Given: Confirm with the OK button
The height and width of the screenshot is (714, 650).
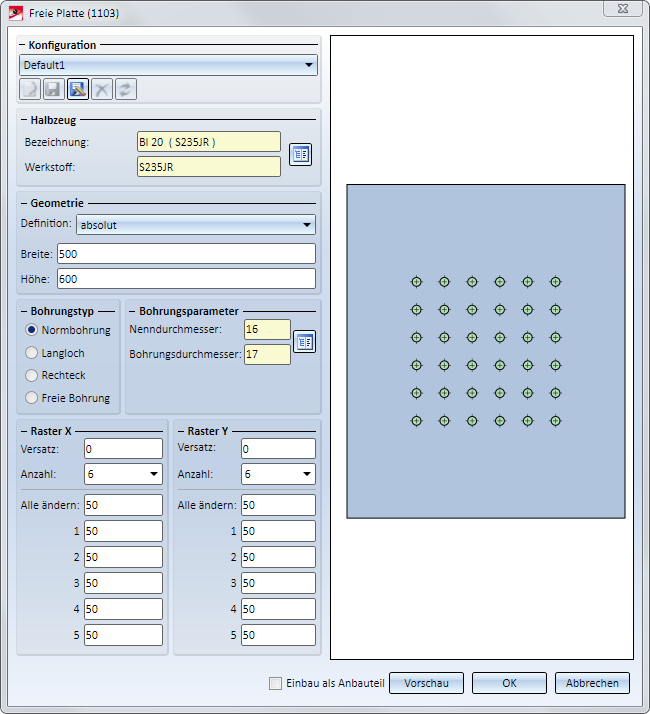Looking at the screenshot, I should (509, 683).
